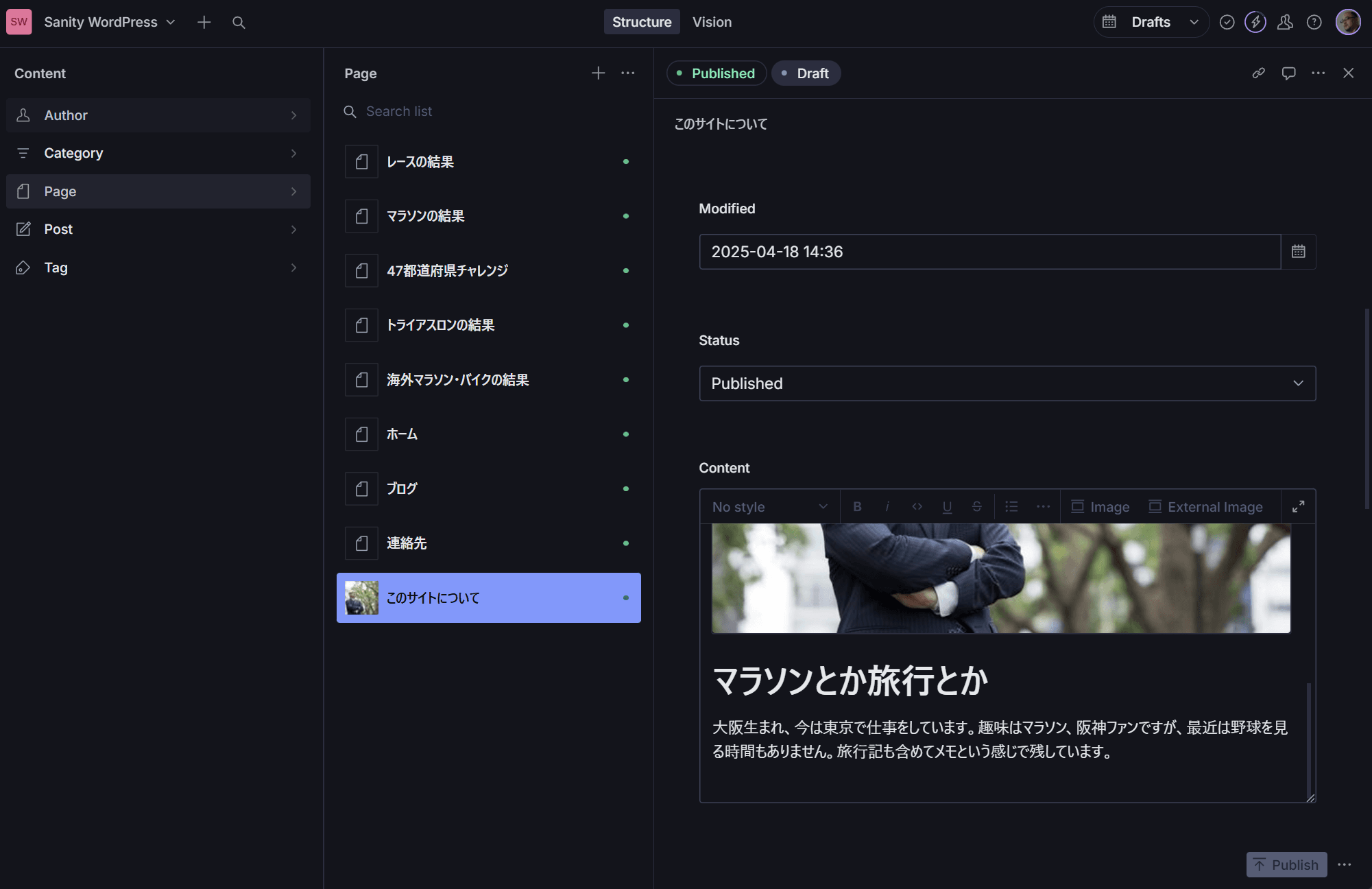Screen dimensions: 1372x889
Task: Click the search icon in top bar
Action: pos(239,23)
